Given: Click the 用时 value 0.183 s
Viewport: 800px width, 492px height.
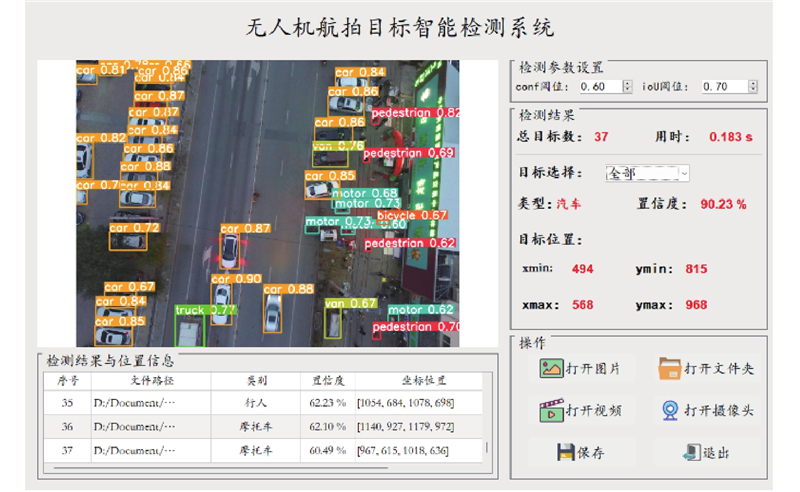Looking at the screenshot, I should point(731,137).
